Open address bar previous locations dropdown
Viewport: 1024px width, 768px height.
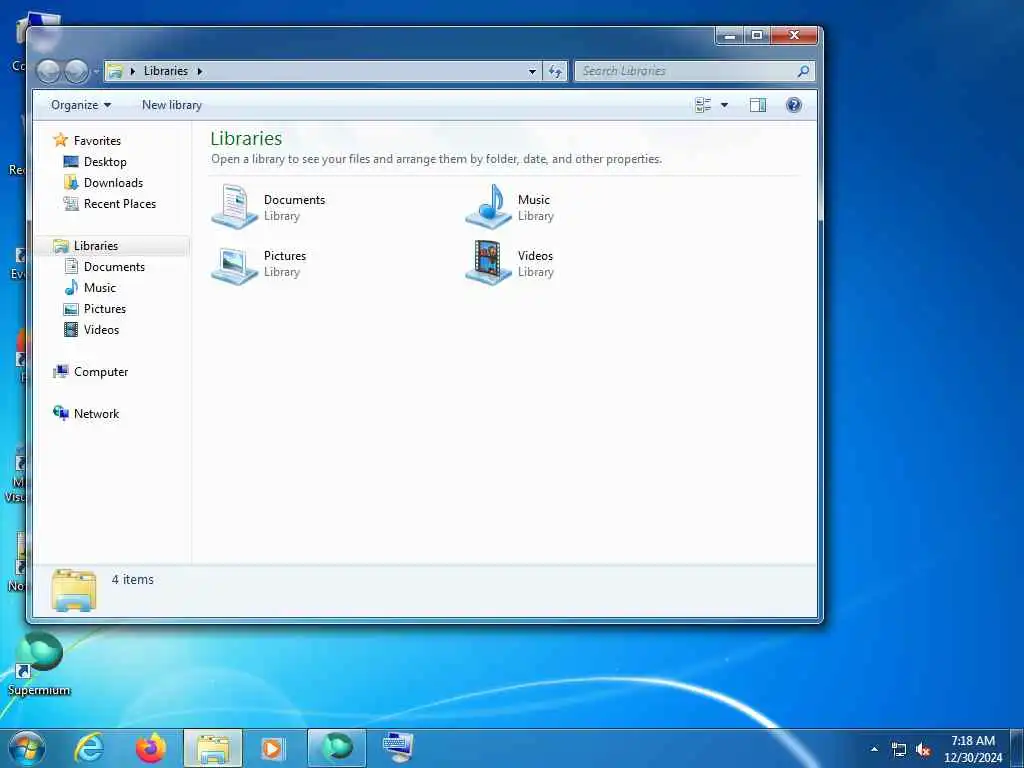(532, 71)
